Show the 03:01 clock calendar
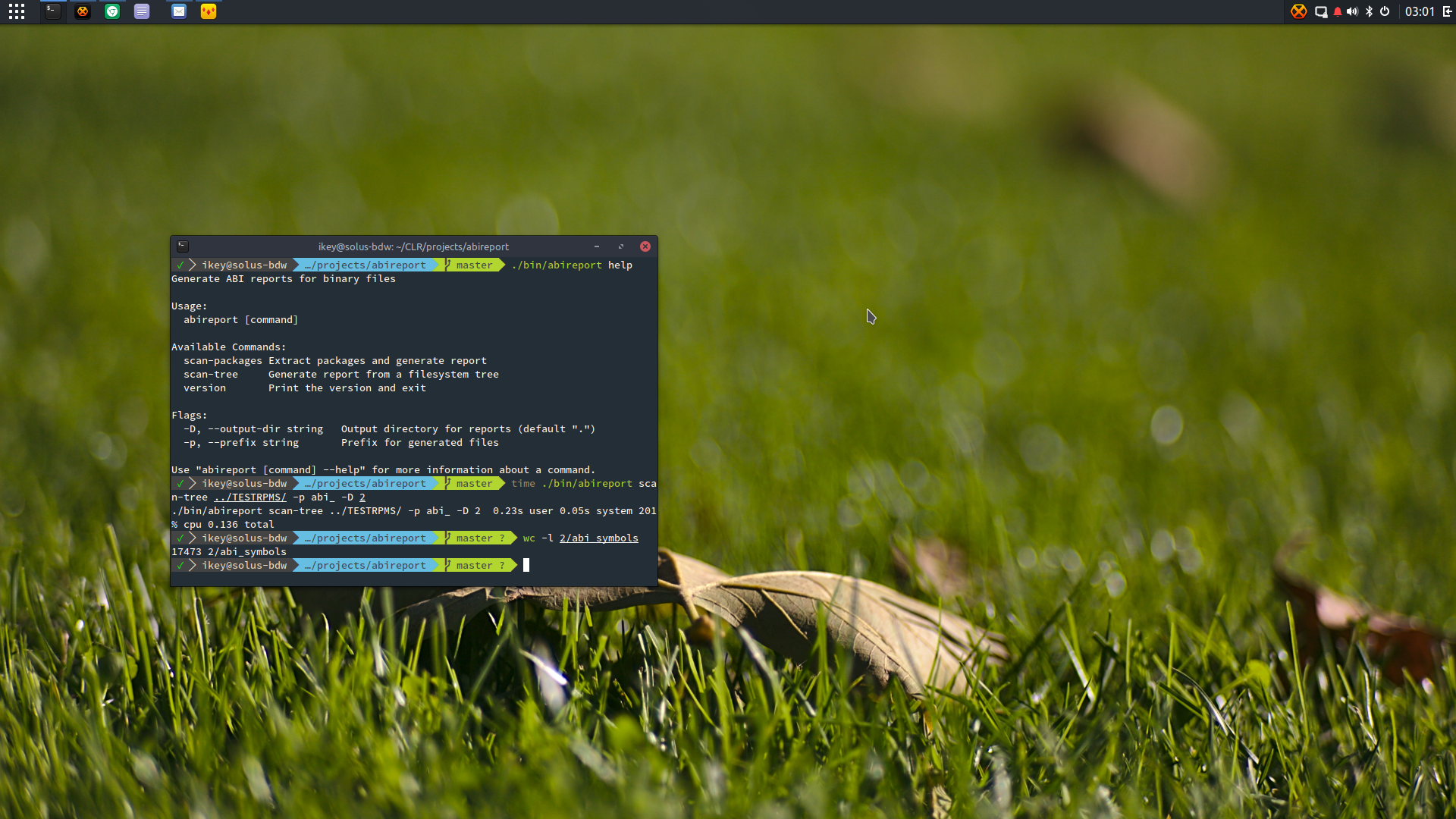 pyautogui.click(x=1420, y=11)
